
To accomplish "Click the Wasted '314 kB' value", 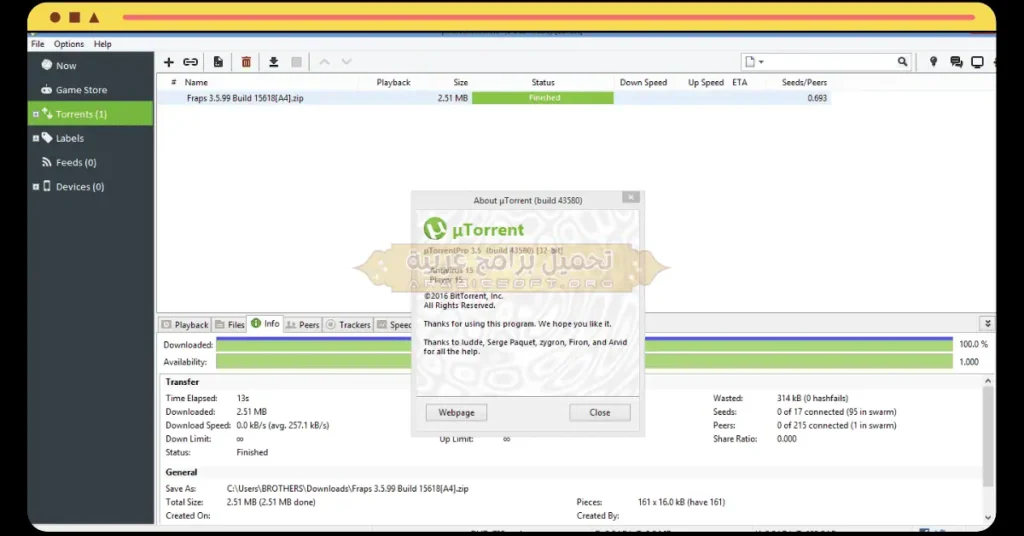I will (812, 398).
